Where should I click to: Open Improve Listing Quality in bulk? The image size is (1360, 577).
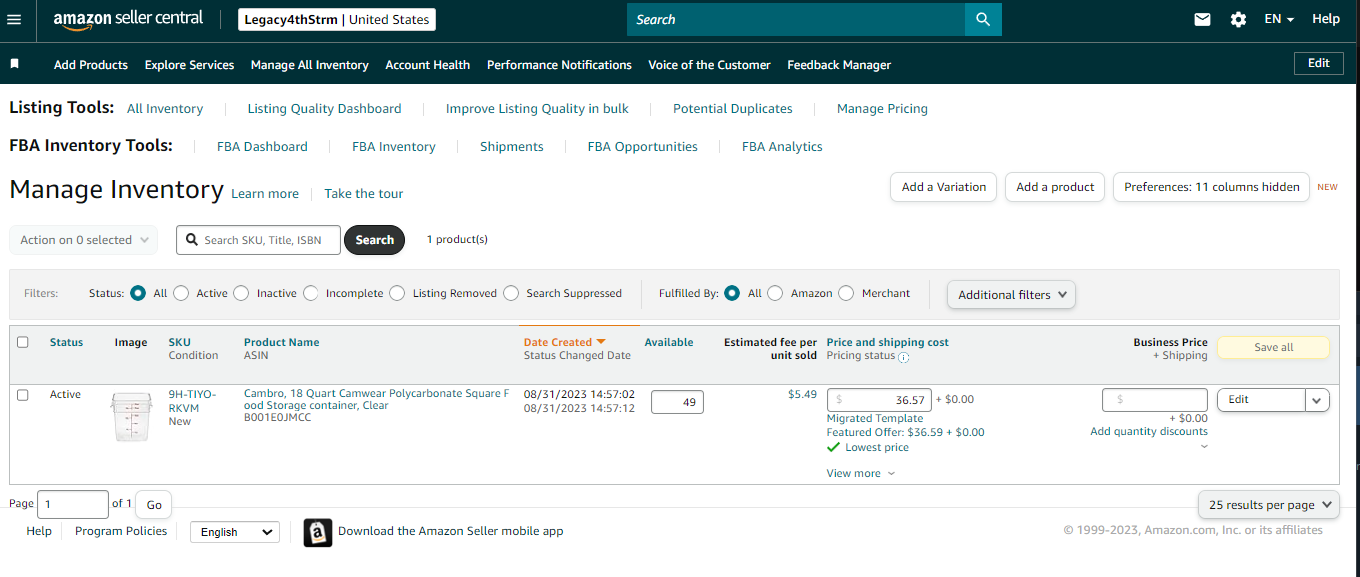(537, 108)
